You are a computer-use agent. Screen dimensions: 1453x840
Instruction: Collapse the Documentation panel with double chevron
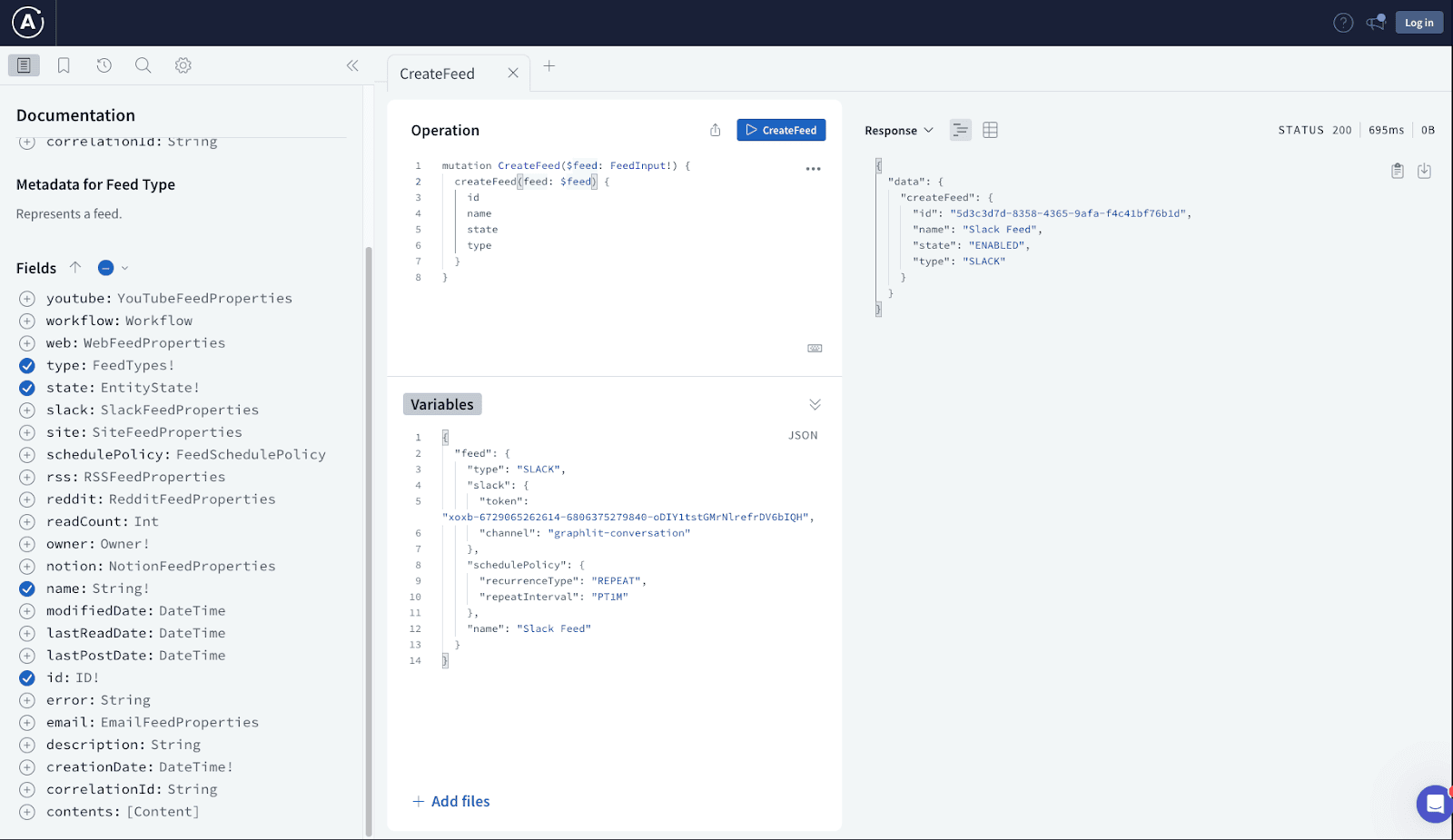pos(352,65)
